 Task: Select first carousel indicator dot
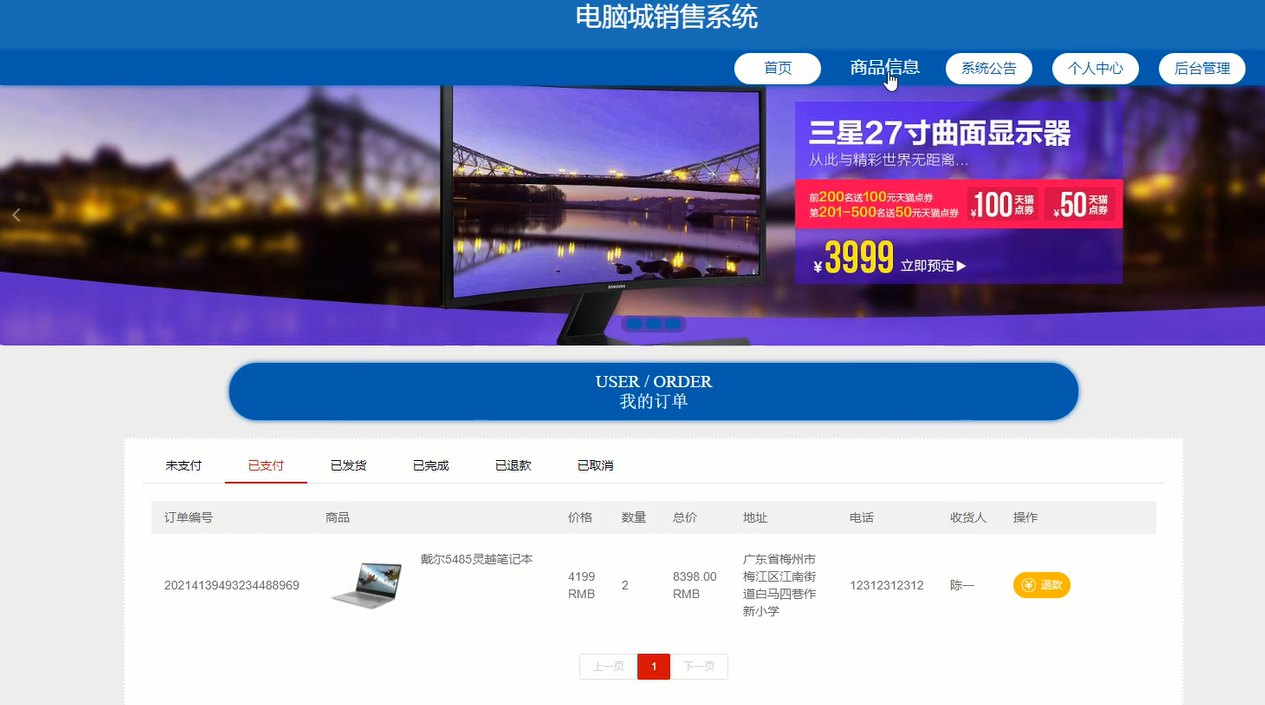635,324
